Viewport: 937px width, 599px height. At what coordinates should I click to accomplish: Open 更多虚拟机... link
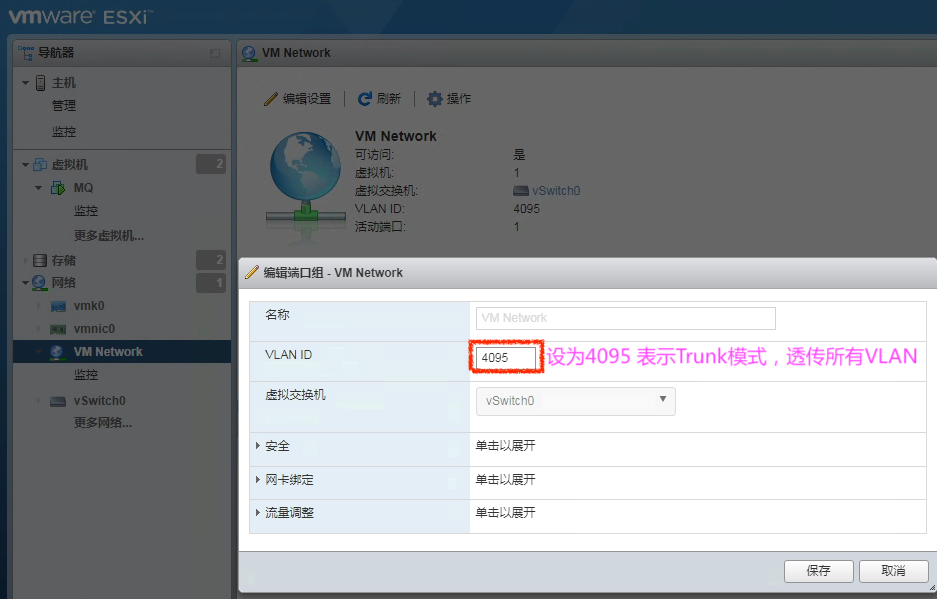109,236
